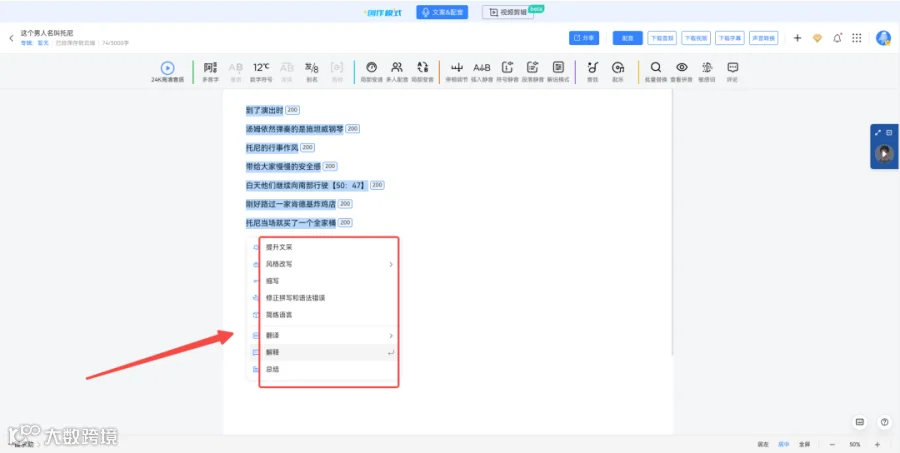Viewport: 900px width, 453px height.
Task: Expand the 风格改写 submenu arrow
Action: [x=391, y=265]
